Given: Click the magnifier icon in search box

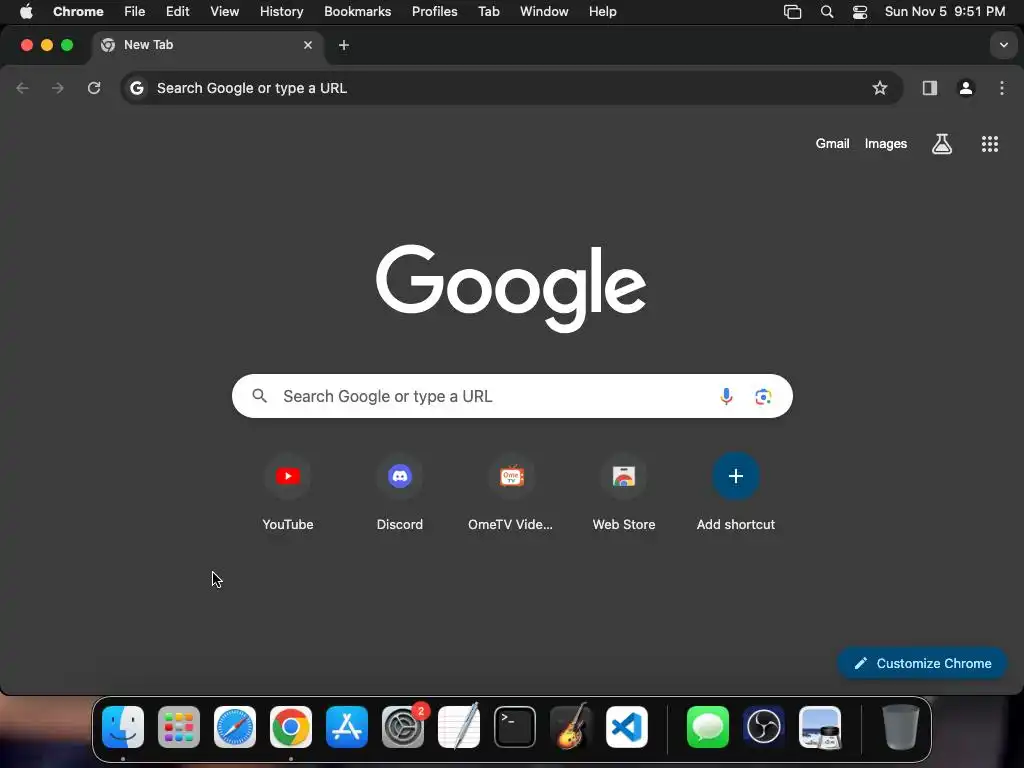Looking at the screenshot, I should point(259,396).
